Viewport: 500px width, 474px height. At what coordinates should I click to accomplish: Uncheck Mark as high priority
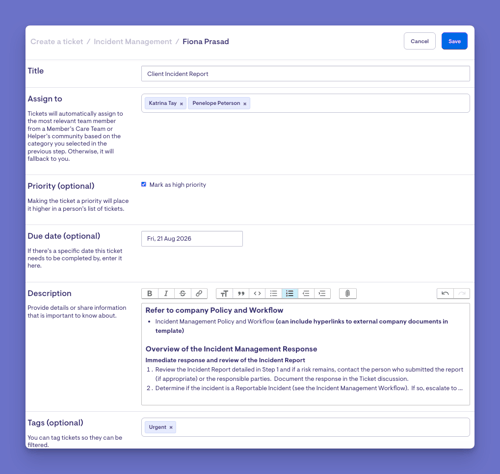coord(144,184)
